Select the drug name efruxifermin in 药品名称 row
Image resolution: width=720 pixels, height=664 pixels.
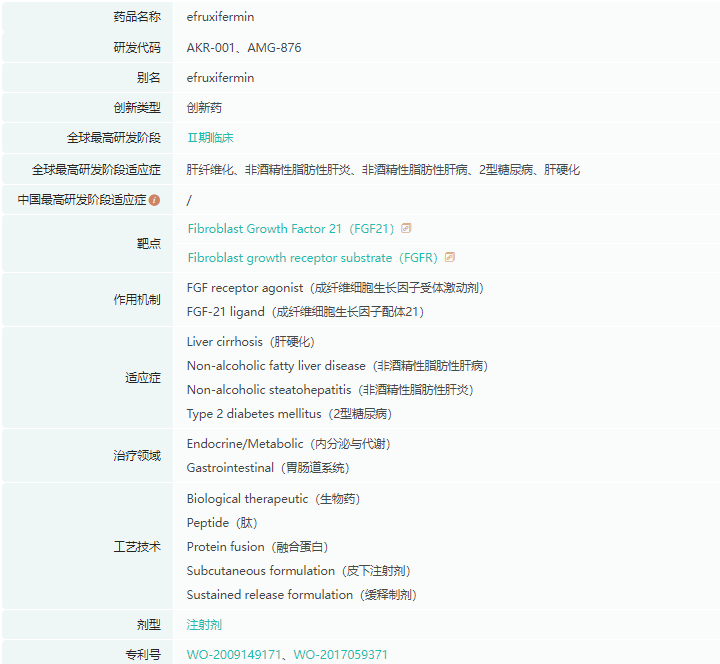click(220, 17)
